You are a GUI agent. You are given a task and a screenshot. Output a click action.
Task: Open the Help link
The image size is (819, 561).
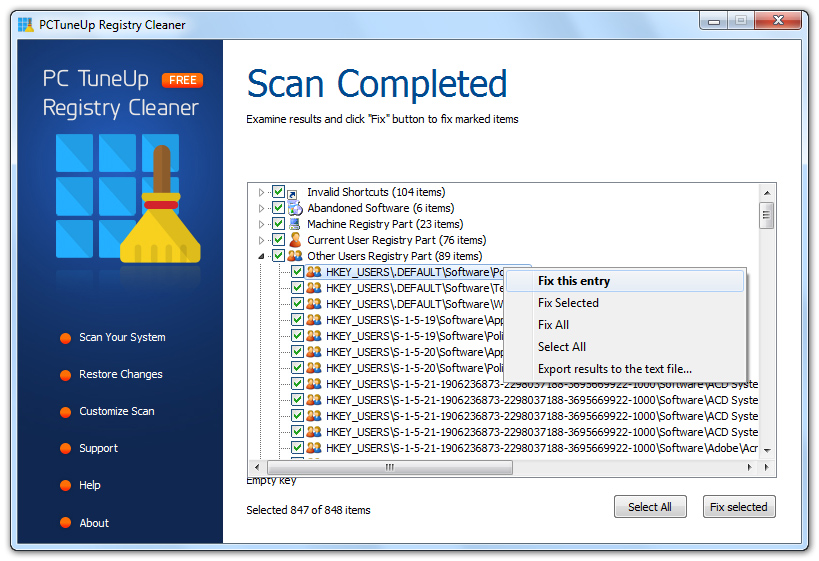tap(90, 485)
